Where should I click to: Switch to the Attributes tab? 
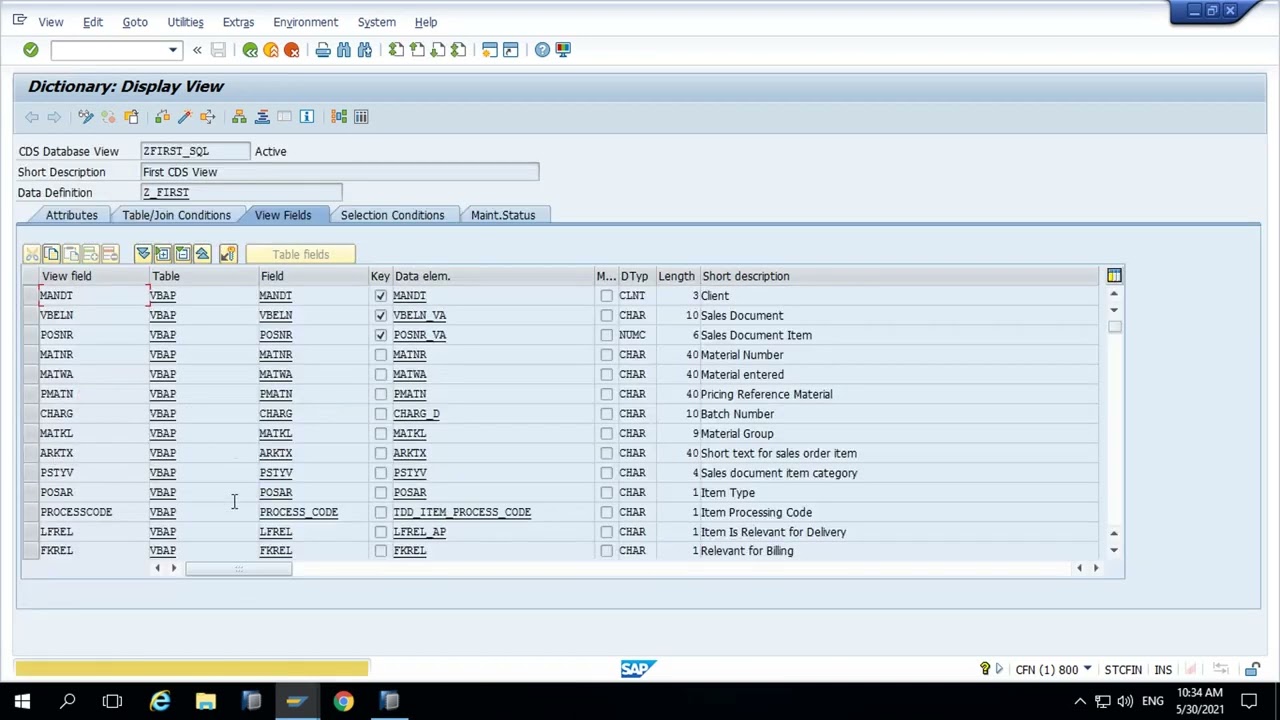pyautogui.click(x=72, y=215)
